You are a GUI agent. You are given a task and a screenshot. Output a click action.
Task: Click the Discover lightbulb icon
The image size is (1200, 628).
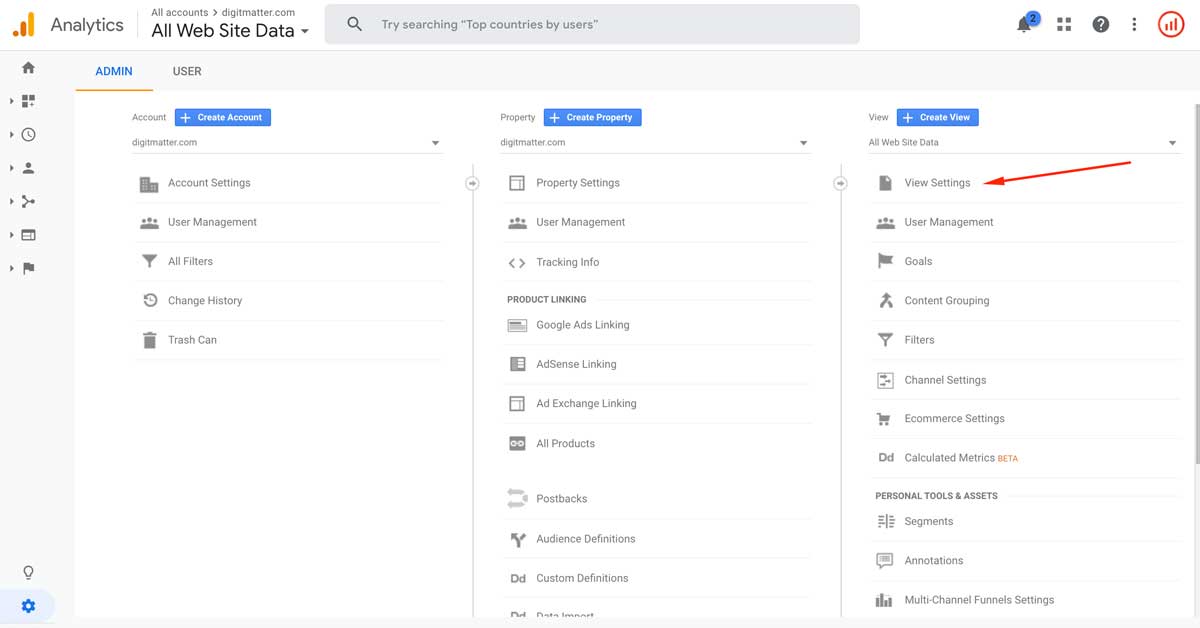[28, 573]
